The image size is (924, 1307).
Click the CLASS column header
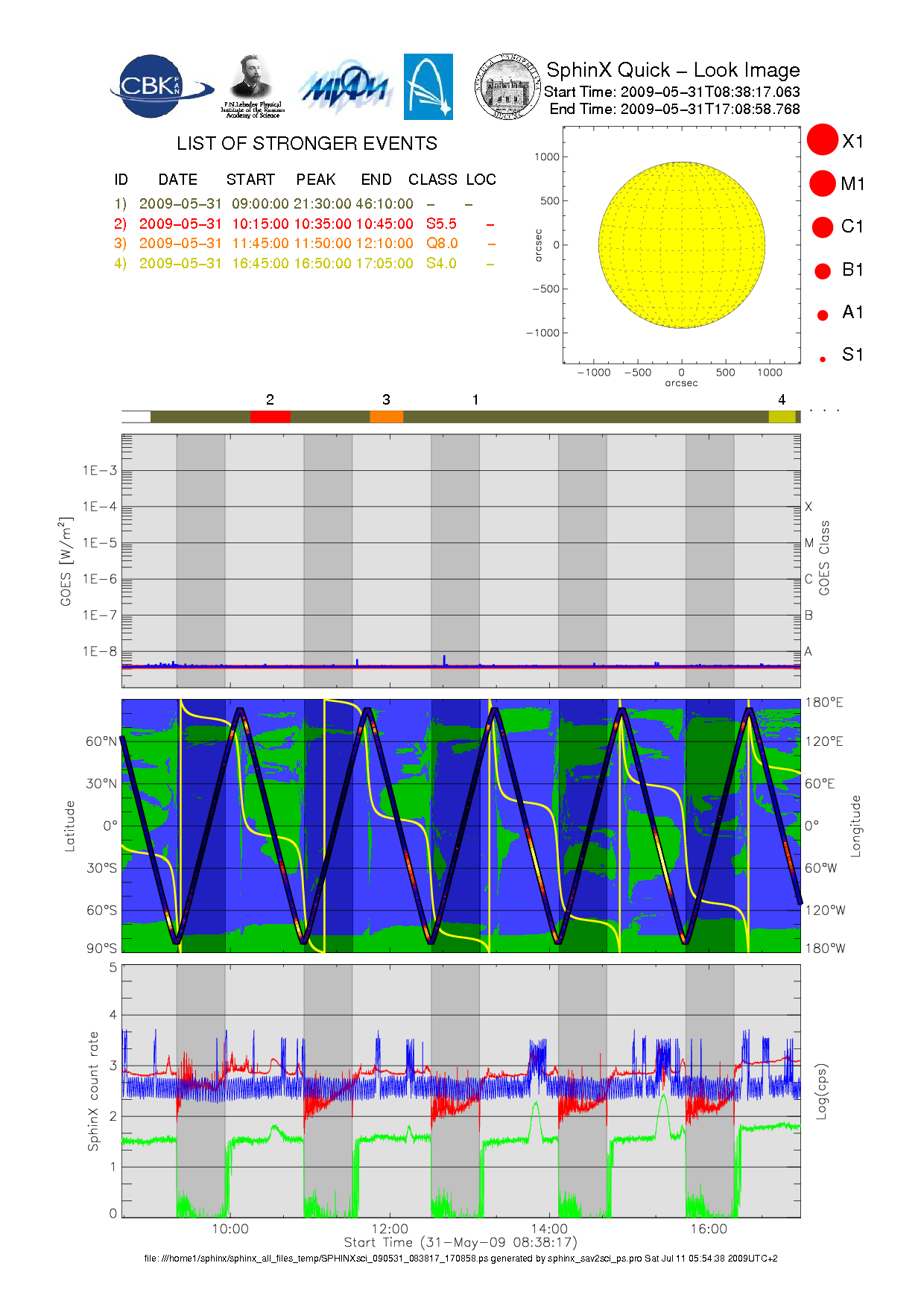tap(432, 180)
